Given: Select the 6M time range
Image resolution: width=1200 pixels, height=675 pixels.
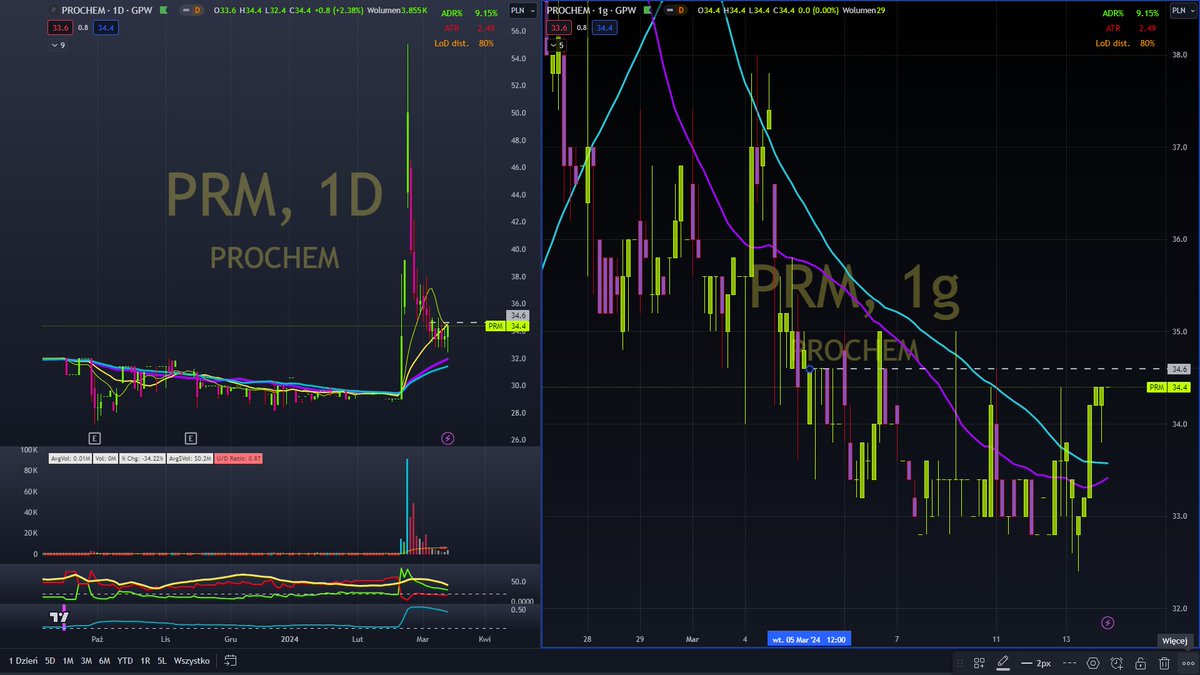Looking at the screenshot, I should coord(104,661).
